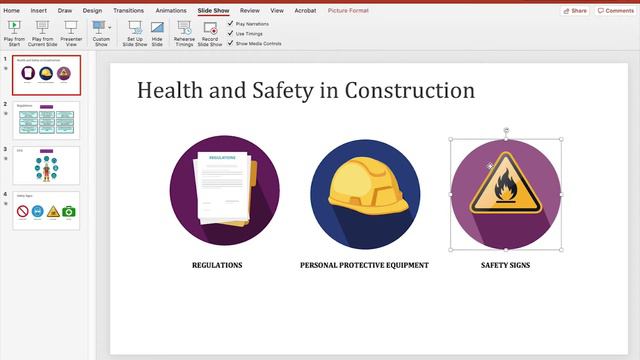Image resolution: width=640 pixels, height=360 pixels.
Task: Click the fire warning sign picture
Action: (x=506, y=194)
